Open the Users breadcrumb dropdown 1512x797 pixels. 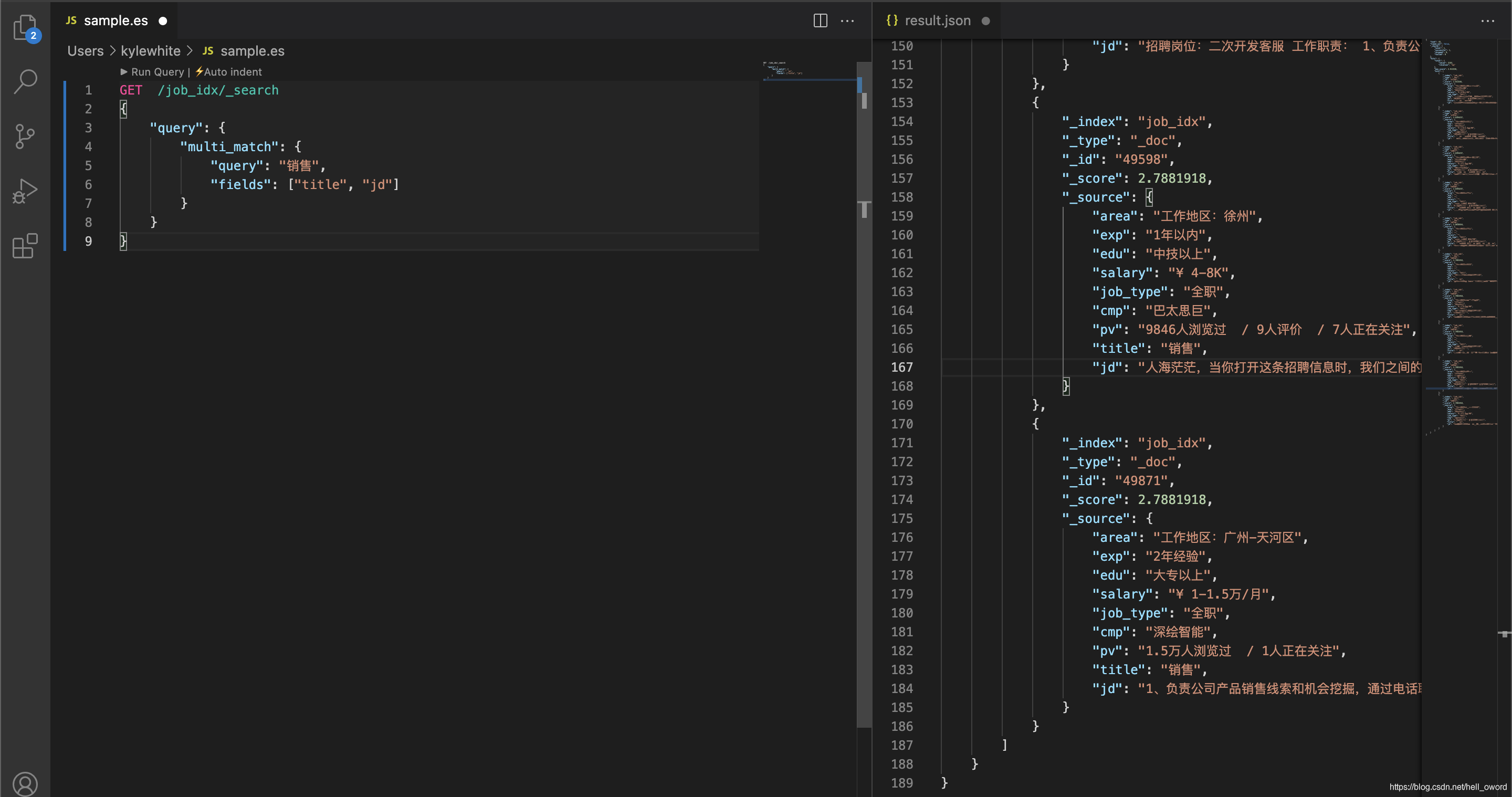click(85, 51)
